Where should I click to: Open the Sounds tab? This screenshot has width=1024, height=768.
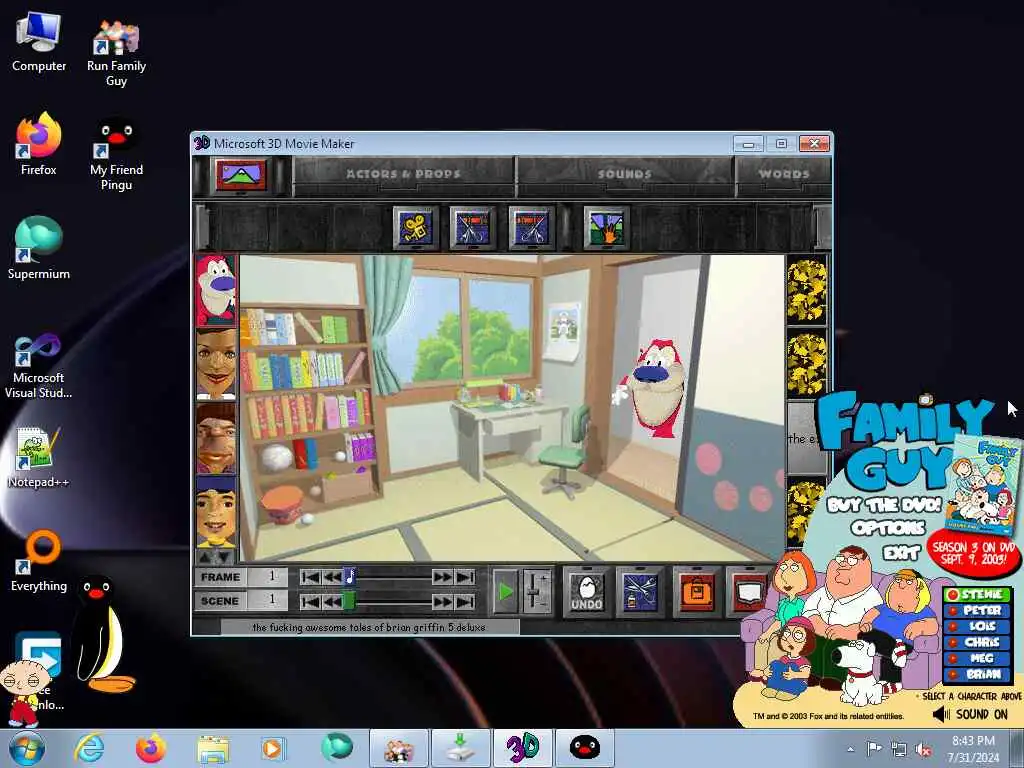tap(625, 174)
